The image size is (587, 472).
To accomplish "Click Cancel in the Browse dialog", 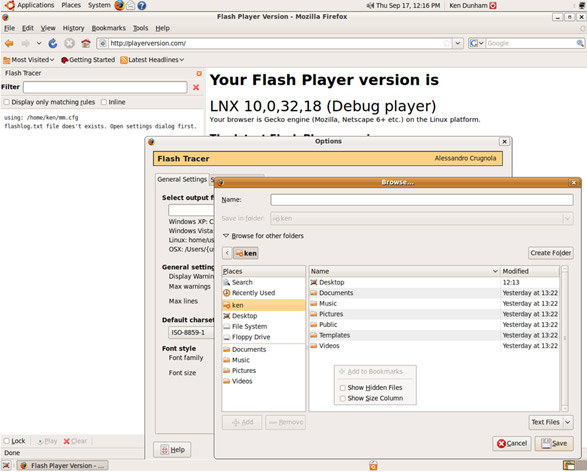I will tap(512, 444).
